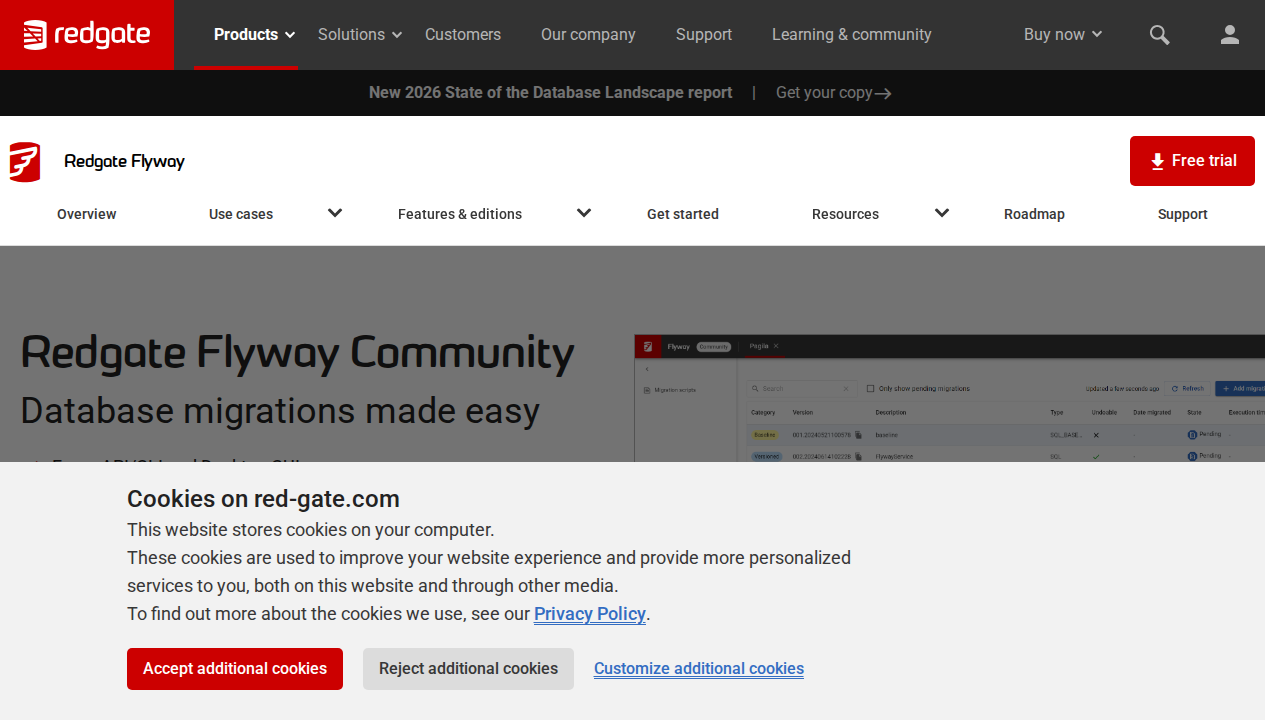Click the red Flyway product logo
Screen dimensions: 1280x720
point(25,162)
